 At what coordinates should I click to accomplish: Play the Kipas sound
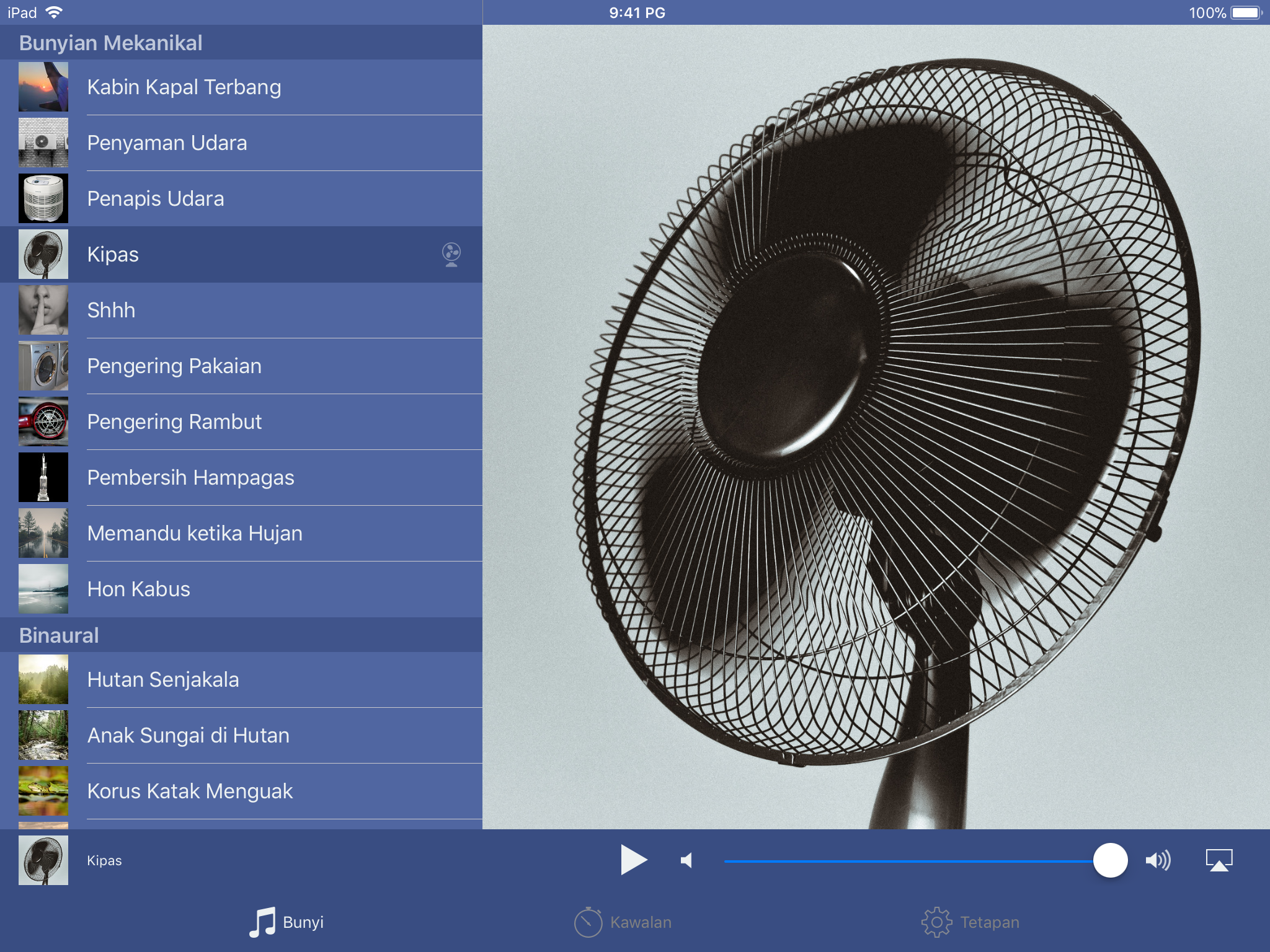[x=634, y=860]
